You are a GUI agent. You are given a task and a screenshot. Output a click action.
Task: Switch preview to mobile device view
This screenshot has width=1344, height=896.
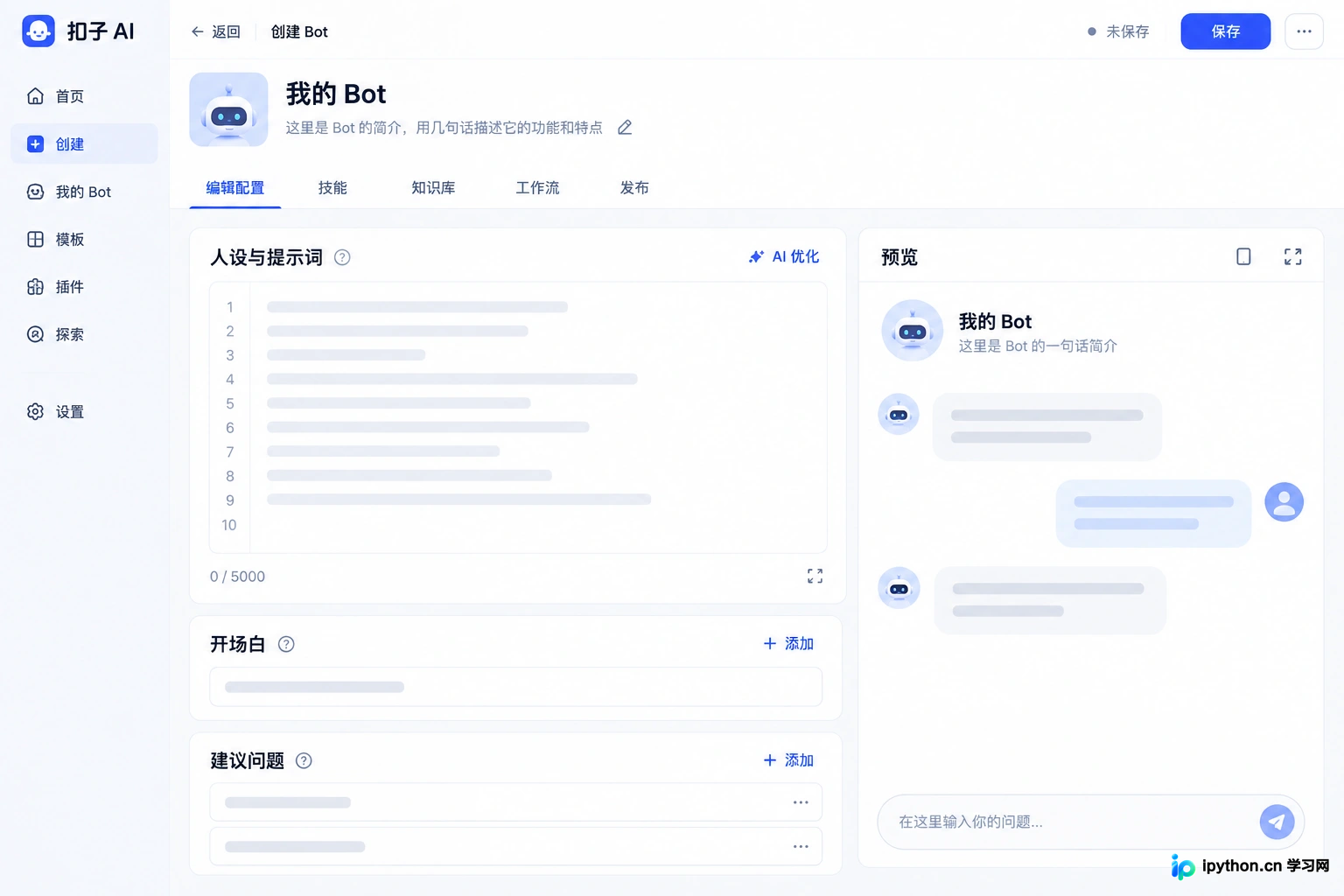tap(1243, 256)
